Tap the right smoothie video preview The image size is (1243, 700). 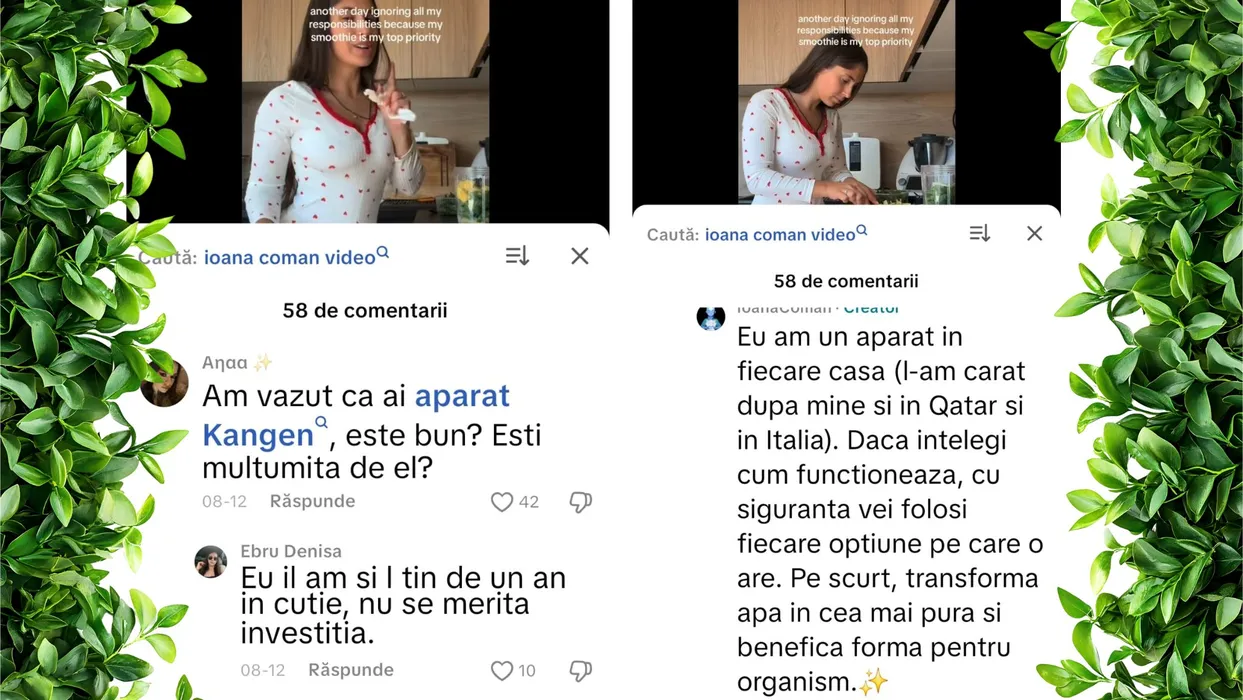(x=846, y=102)
